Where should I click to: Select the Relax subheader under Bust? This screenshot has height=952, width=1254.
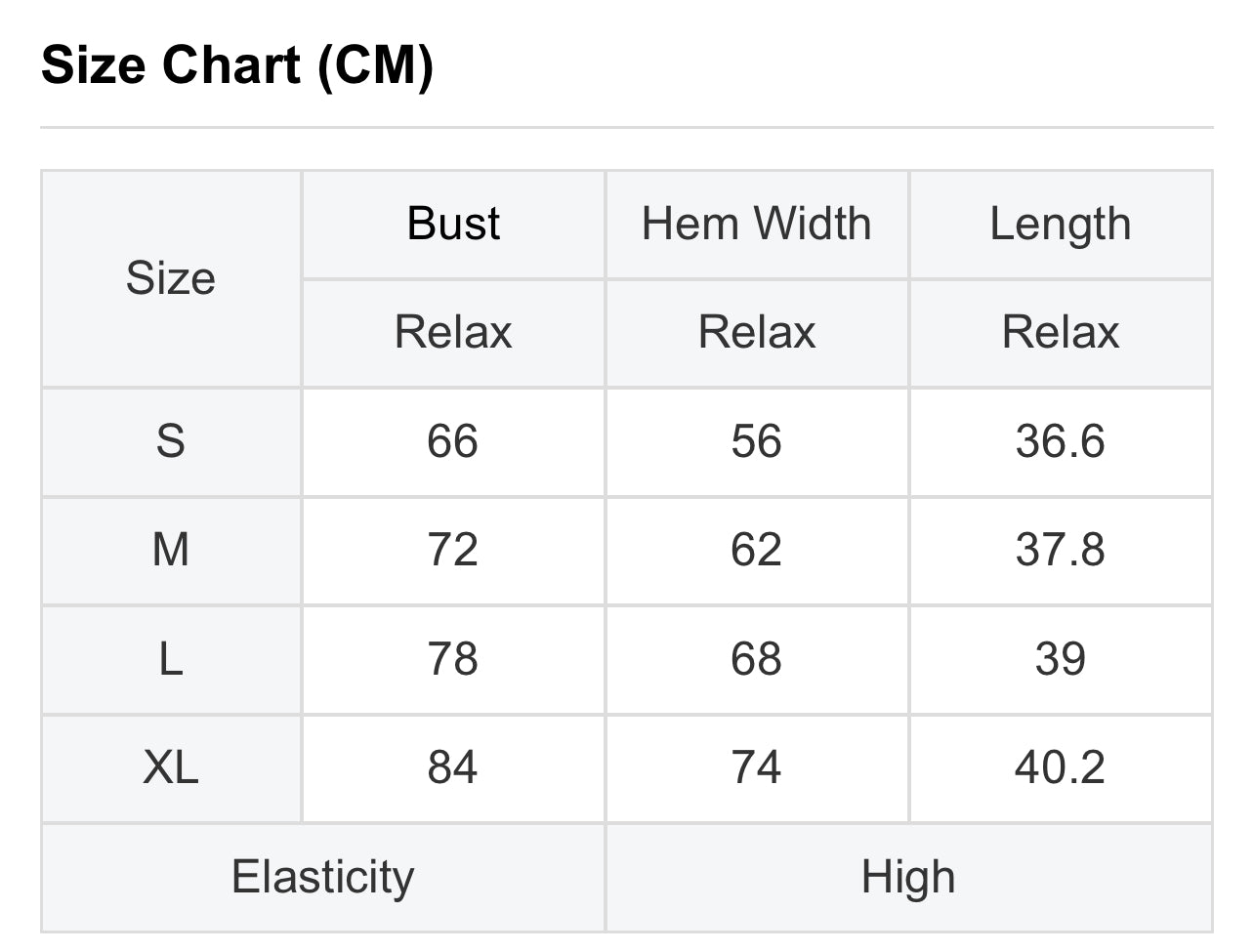pos(453,332)
